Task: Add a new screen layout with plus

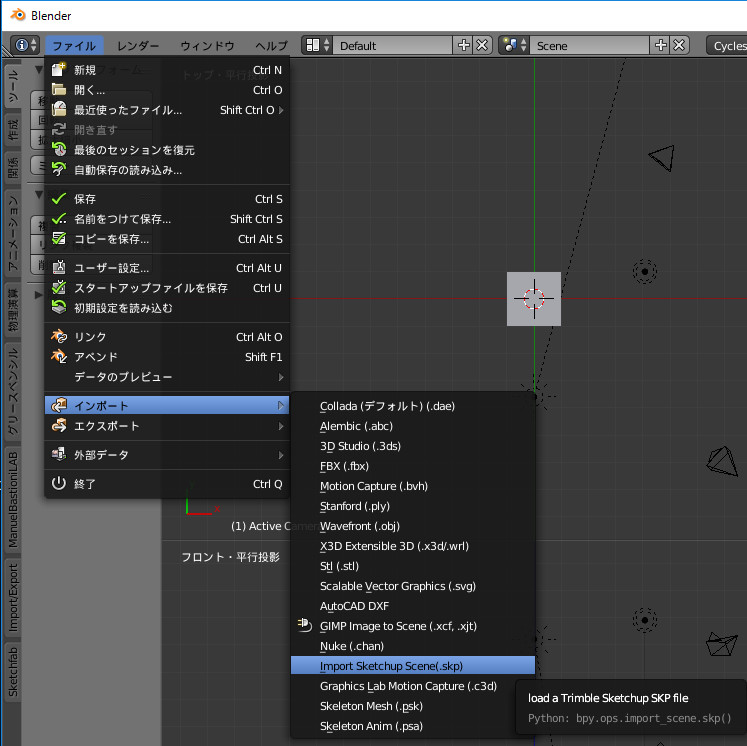Action: click(464, 45)
